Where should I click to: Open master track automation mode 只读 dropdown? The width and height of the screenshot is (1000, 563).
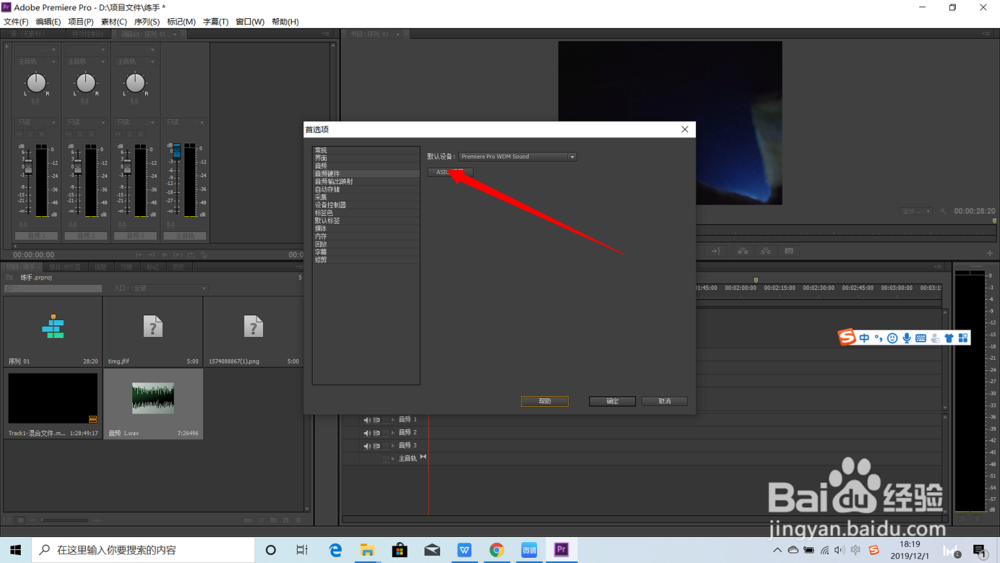tap(184, 122)
